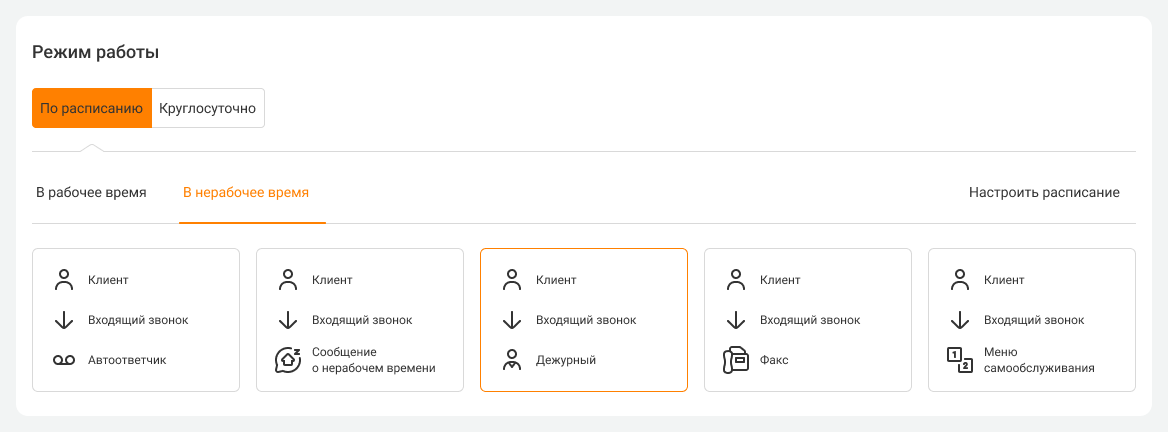Select the Дежурный scenario label
Image resolution: width=1168 pixels, height=432 pixels.
(566, 360)
